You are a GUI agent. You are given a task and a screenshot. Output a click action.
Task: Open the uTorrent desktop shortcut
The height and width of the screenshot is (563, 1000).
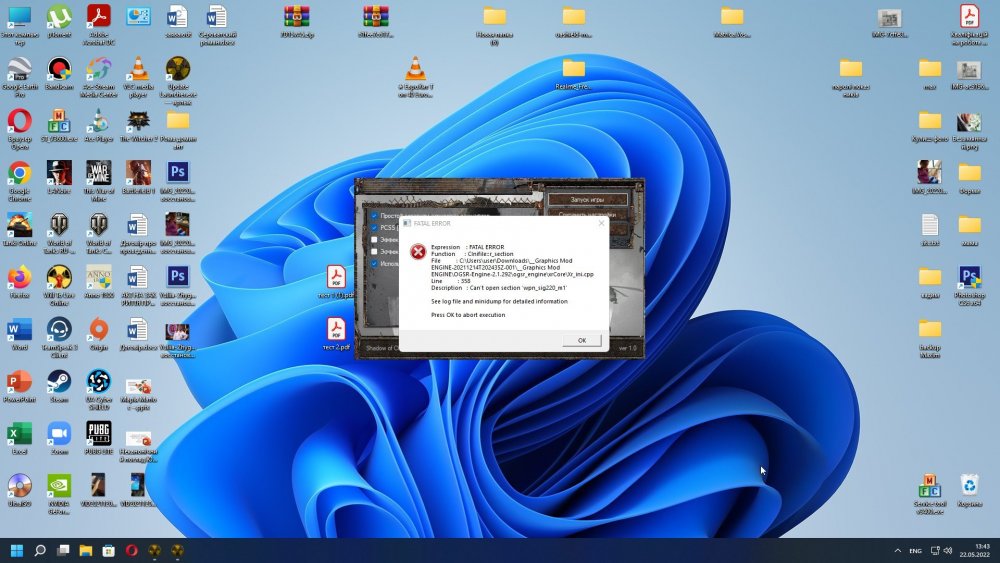click(x=59, y=16)
